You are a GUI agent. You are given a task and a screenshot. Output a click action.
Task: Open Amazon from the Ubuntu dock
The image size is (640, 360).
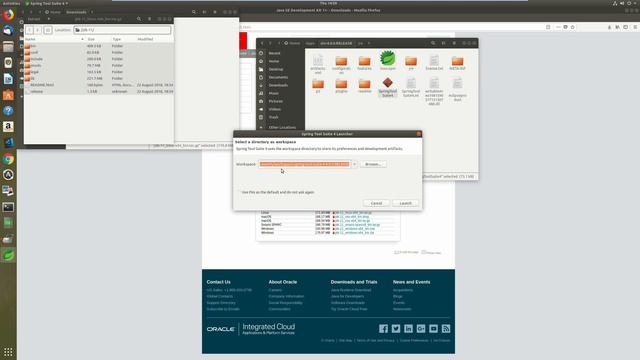(8, 127)
